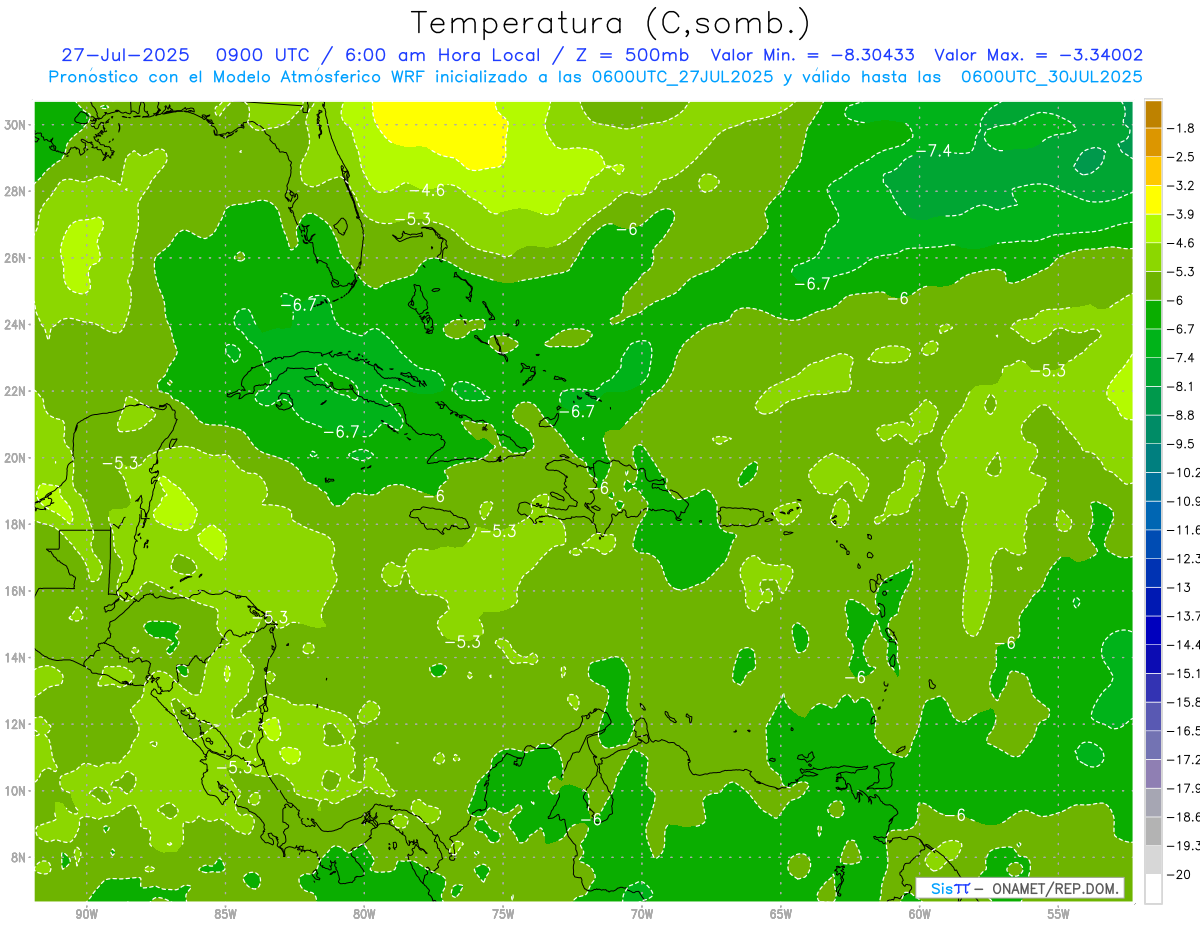The height and width of the screenshot is (927, 1200).
Task: Click the colorbar value label "-17.2"
Action: tap(1184, 759)
